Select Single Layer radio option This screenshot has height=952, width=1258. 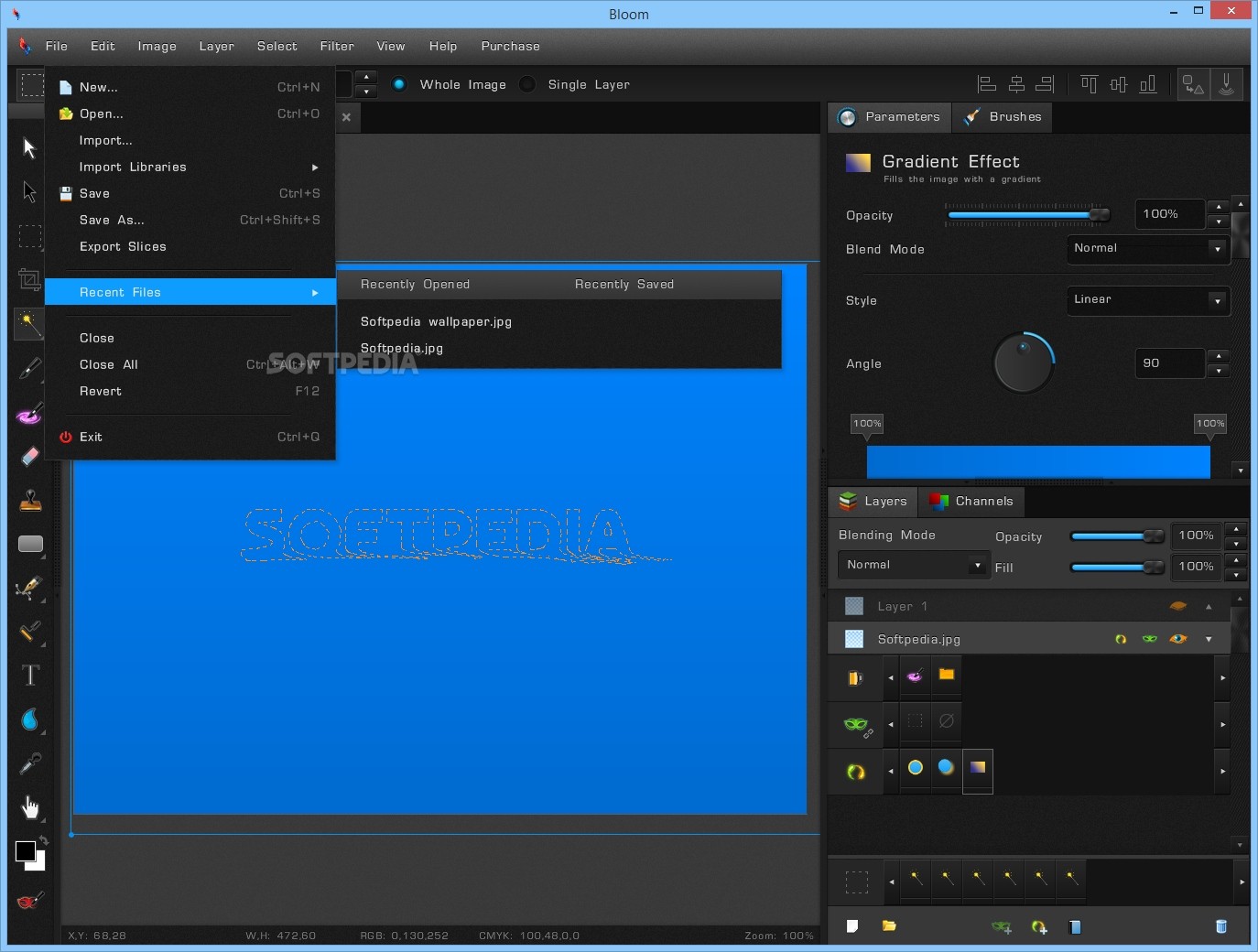point(527,84)
